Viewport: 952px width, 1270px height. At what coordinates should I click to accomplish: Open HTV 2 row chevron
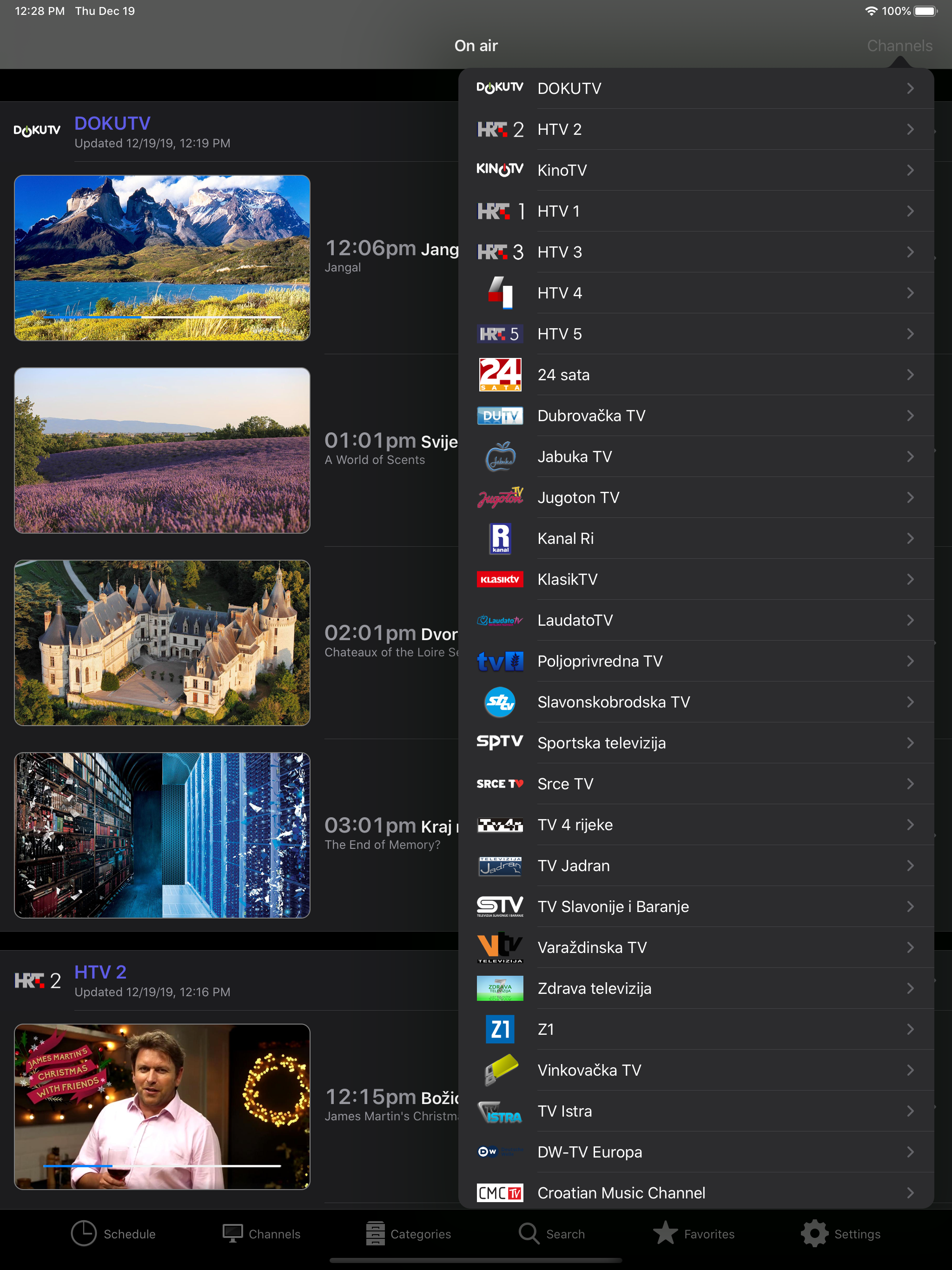[x=910, y=129]
